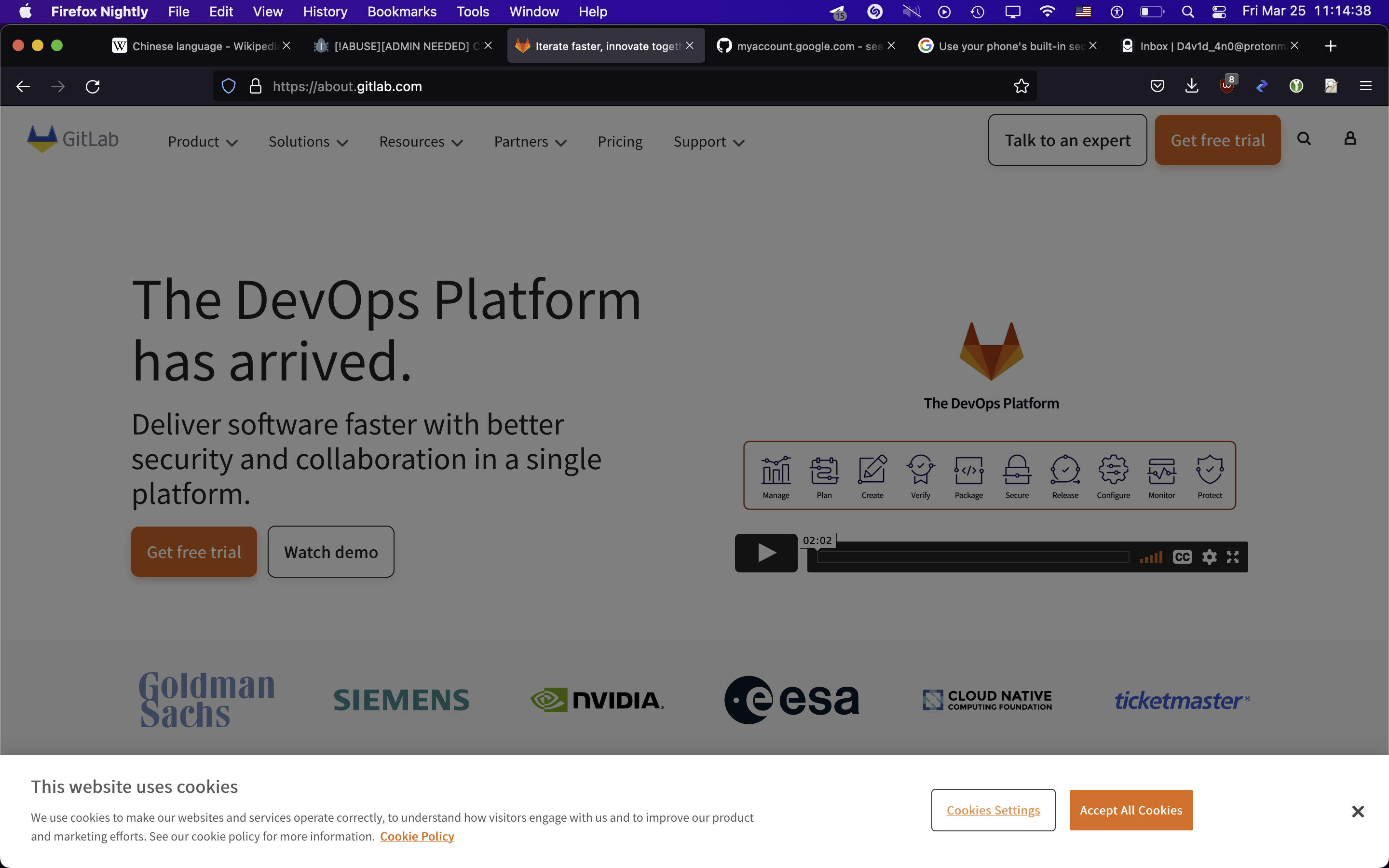Adjust the video volume bars

[x=1151, y=557]
